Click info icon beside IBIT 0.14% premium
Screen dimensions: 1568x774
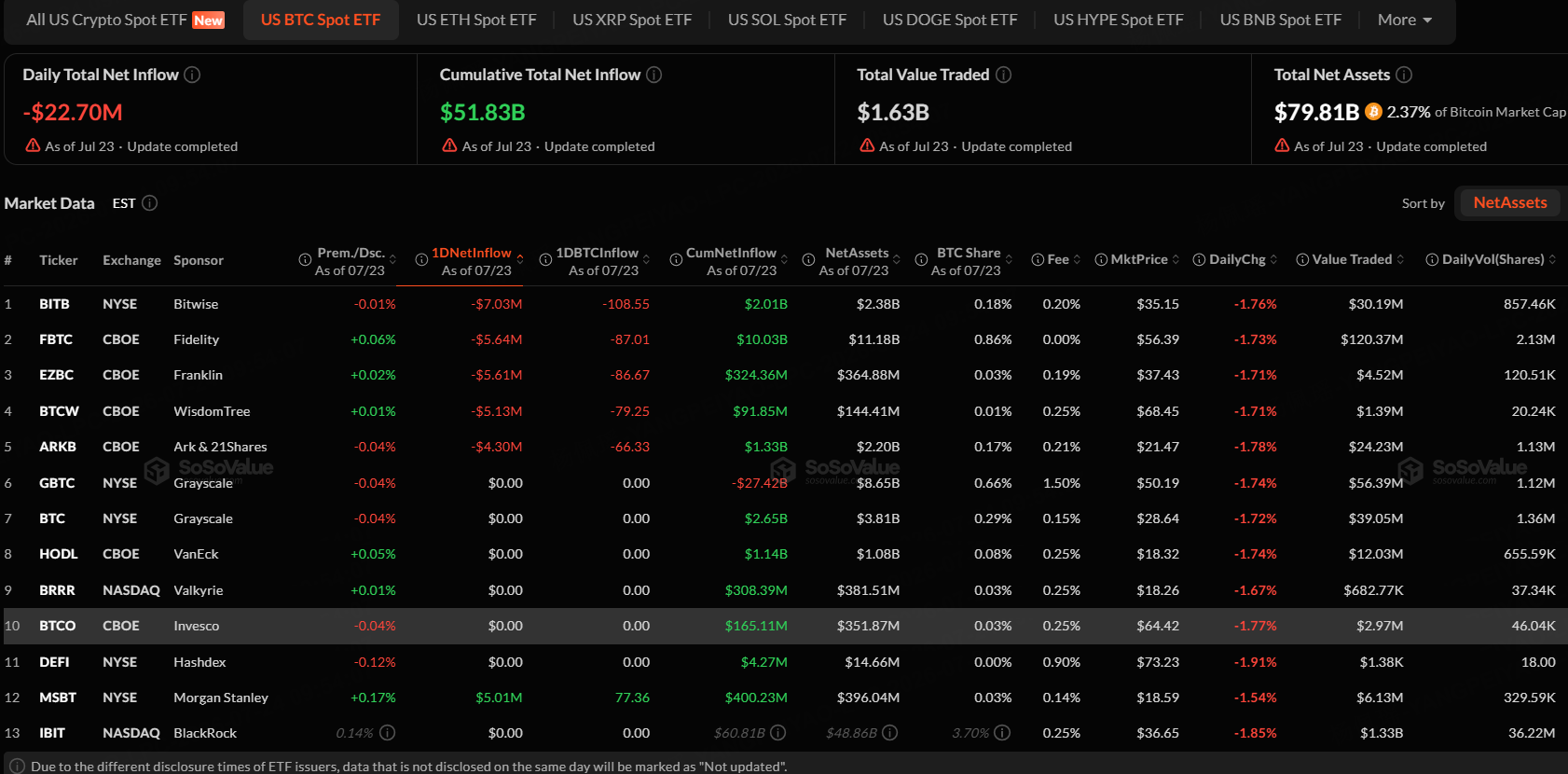(388, 733)
